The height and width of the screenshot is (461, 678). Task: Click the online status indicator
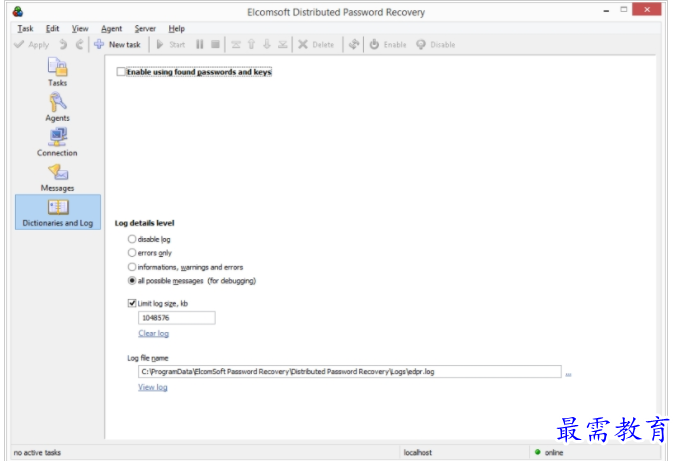[x=549, y=452]
